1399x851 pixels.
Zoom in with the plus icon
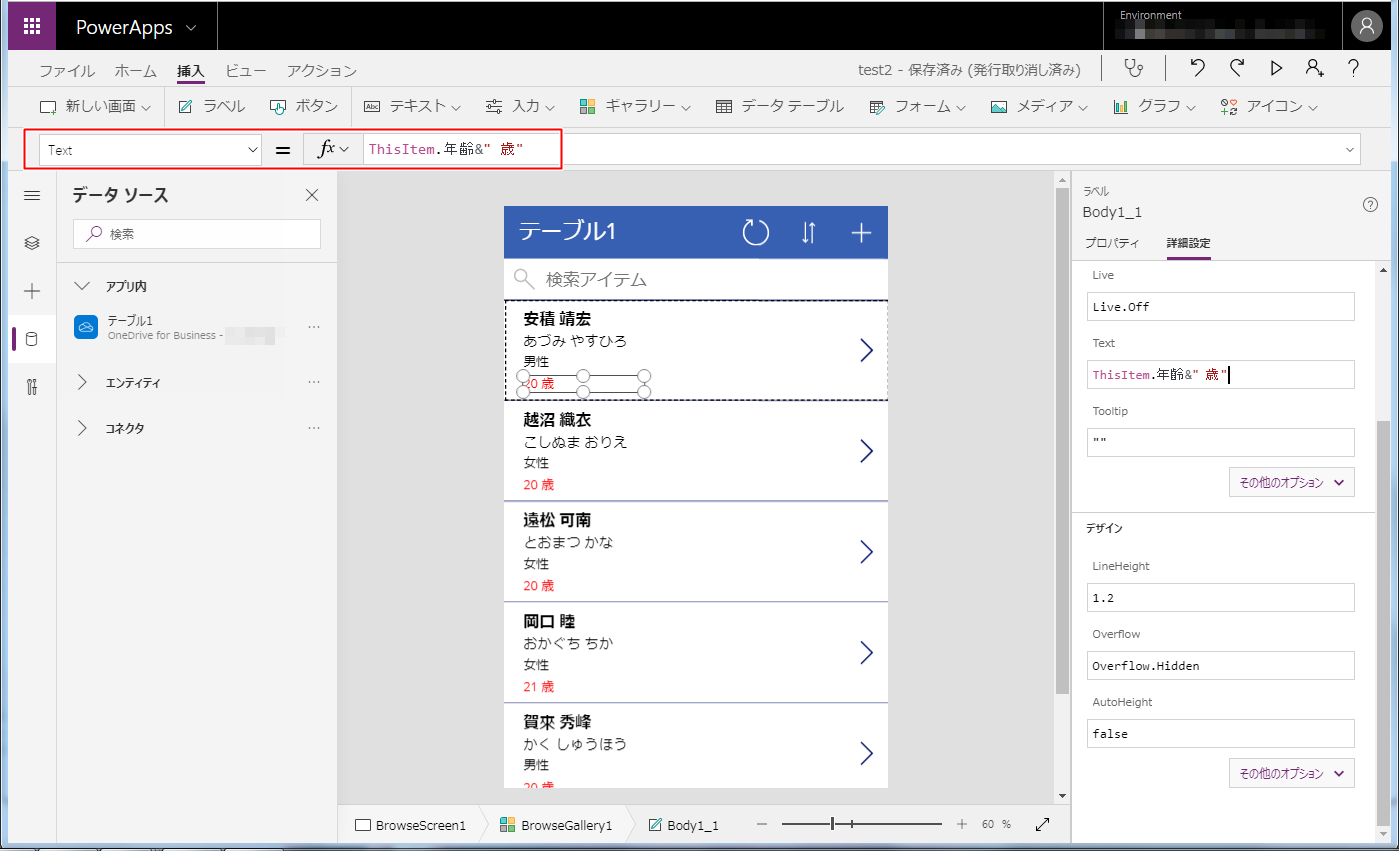pos(962,824)
